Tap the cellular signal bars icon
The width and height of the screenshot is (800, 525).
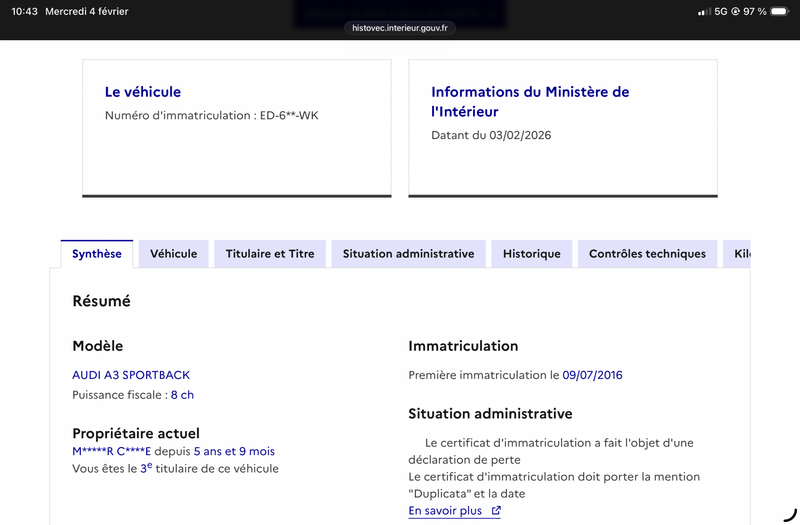[x=704, y=12]
